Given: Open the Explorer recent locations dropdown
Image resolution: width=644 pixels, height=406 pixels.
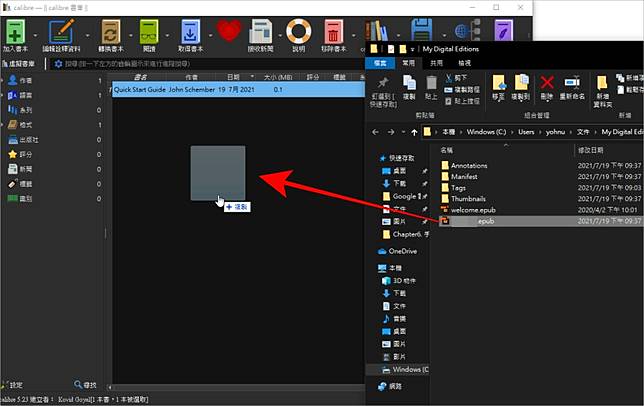Looking at the screenshot, I should point(403,132).
